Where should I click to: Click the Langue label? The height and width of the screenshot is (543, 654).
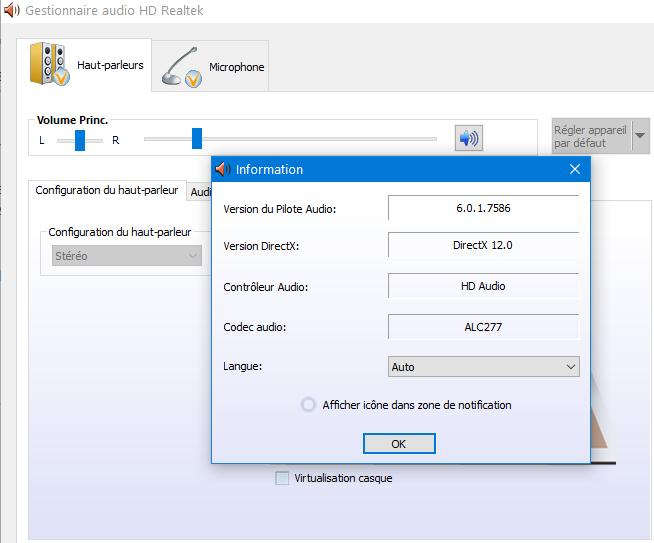[x=242, y=366]
